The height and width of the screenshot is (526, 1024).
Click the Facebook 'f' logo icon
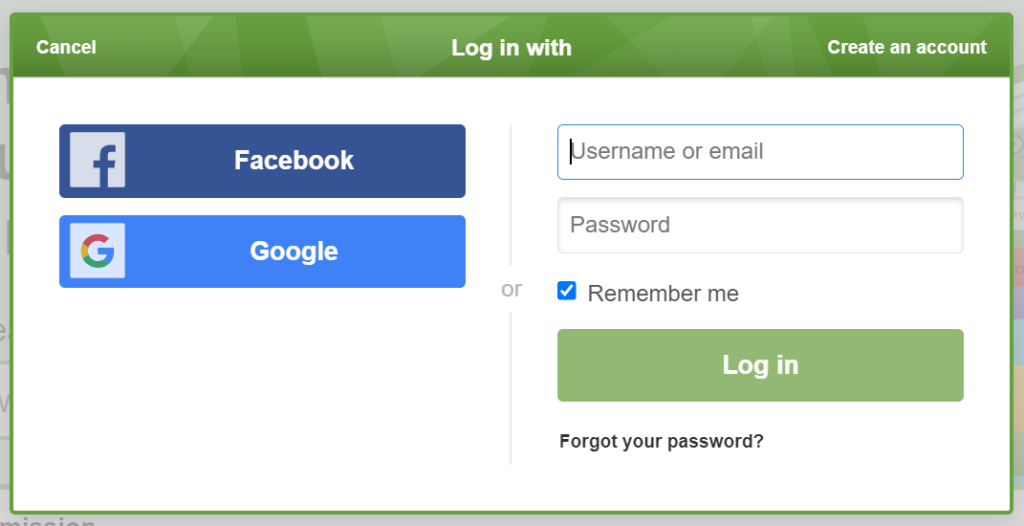(x=97, y=160)
